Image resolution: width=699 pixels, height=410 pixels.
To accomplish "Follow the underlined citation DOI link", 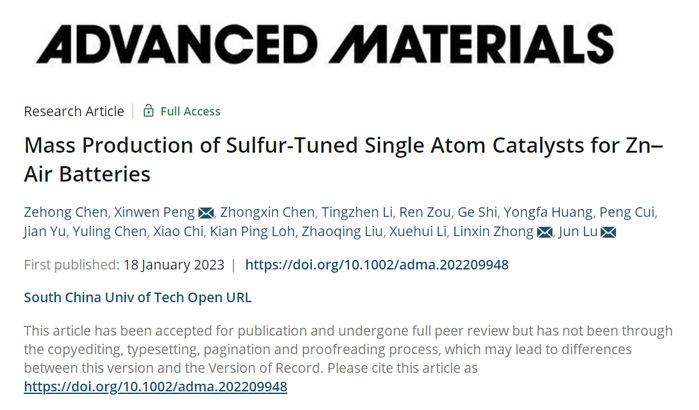I will coord(155,386).
